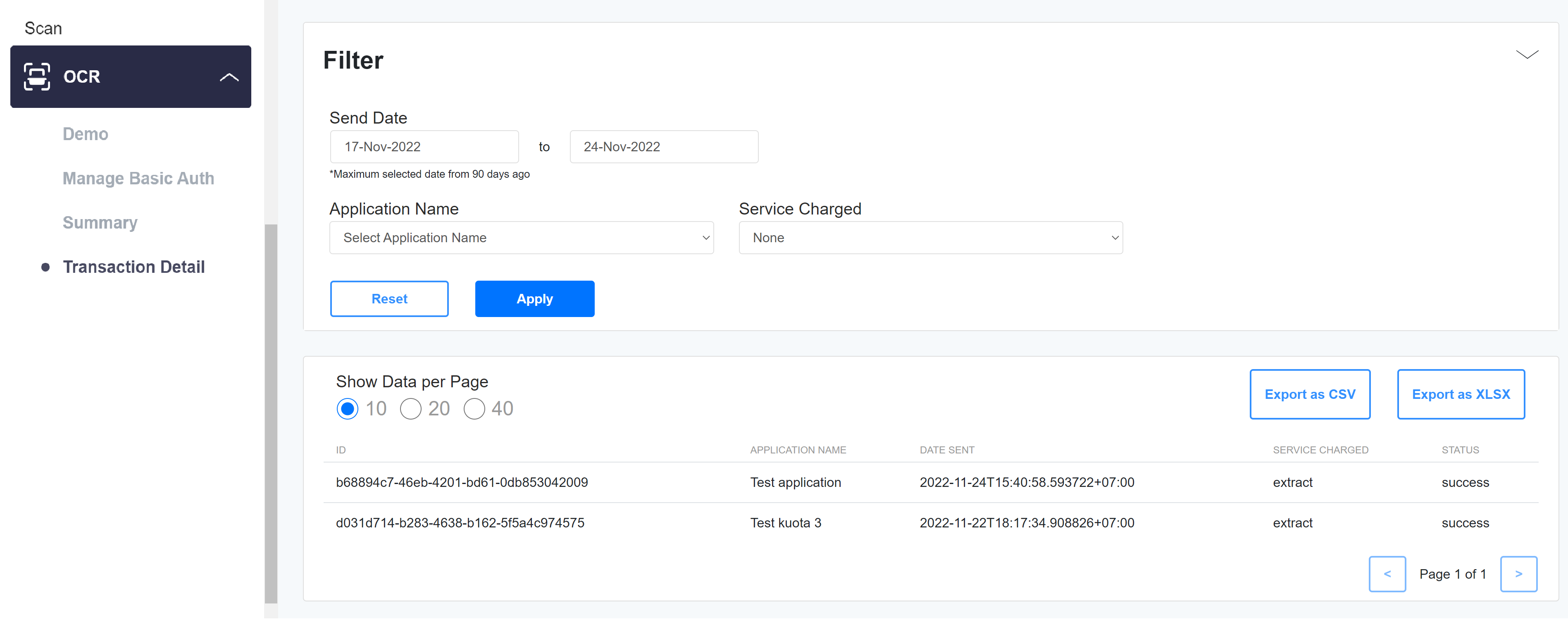The image size is (1568, 620).
Task: Click the start date field 17-Nov-2022
Action: pos(424,147)
